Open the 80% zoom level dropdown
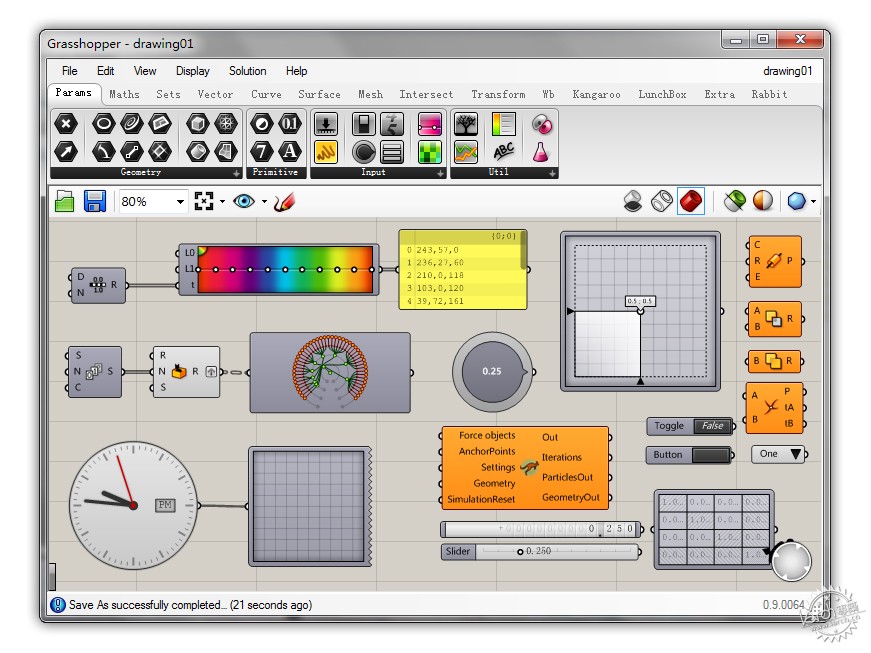The width and height of the screenshot is (871, 653). click(180, 202)
